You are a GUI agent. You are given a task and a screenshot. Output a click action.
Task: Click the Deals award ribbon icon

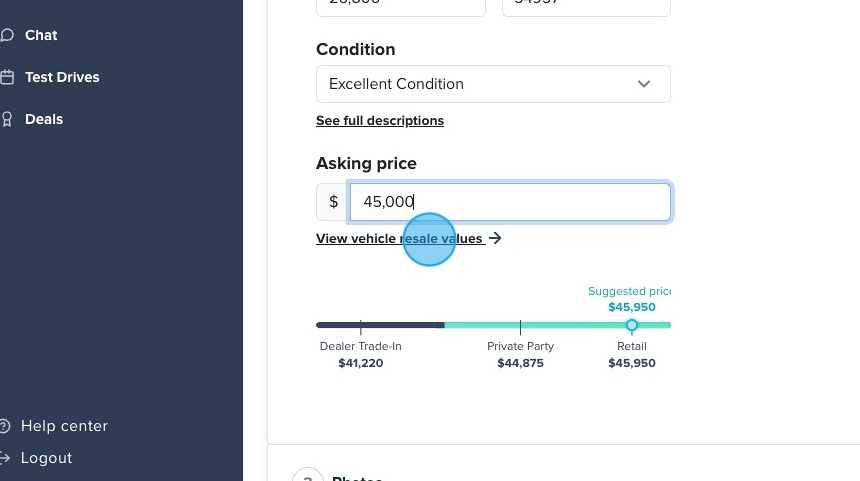[6, 119]
